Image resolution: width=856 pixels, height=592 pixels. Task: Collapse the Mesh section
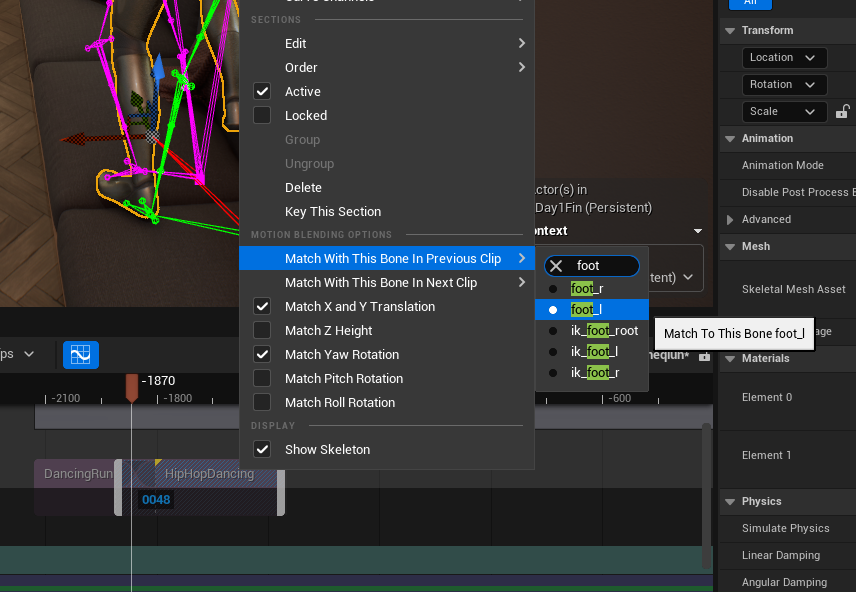coord(730,246)
